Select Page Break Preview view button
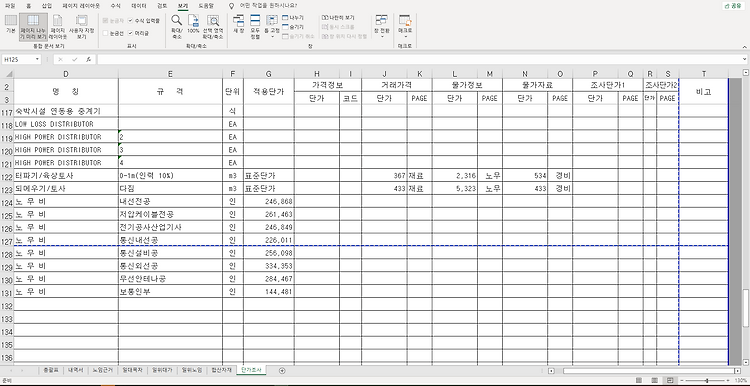Screen dimensions: 750x386 33,26
